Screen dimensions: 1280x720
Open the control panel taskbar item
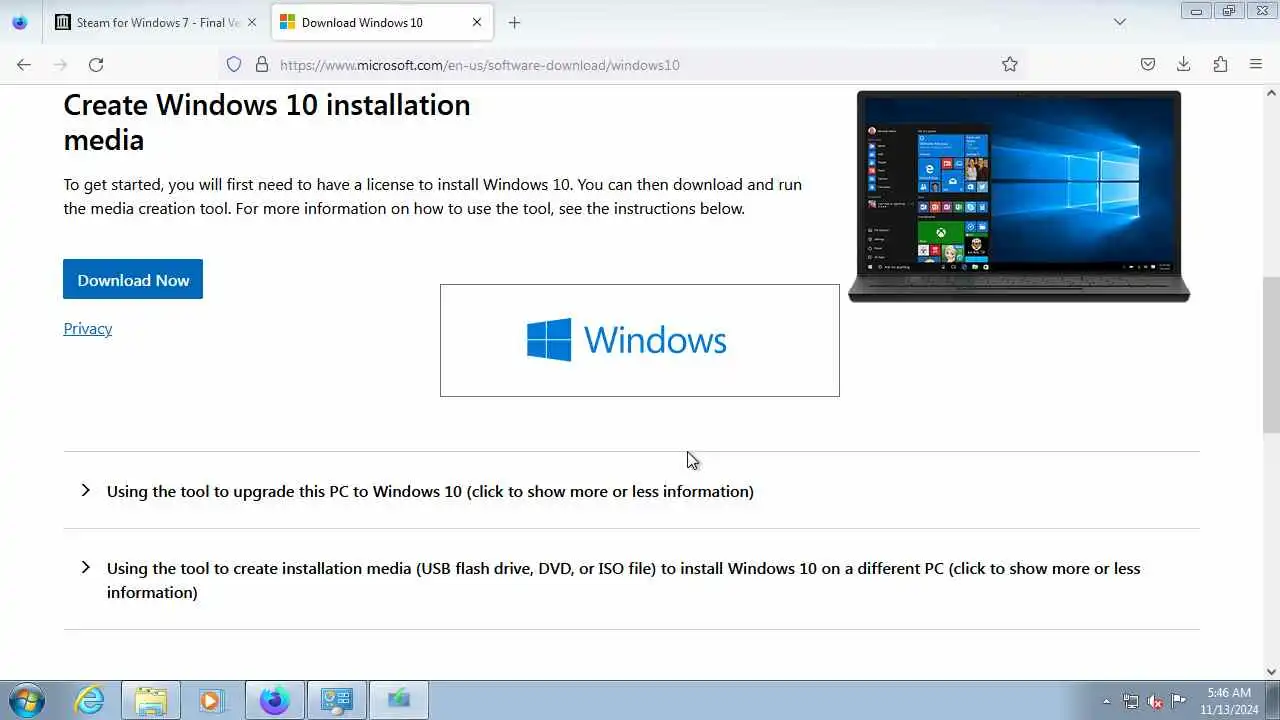337,700
